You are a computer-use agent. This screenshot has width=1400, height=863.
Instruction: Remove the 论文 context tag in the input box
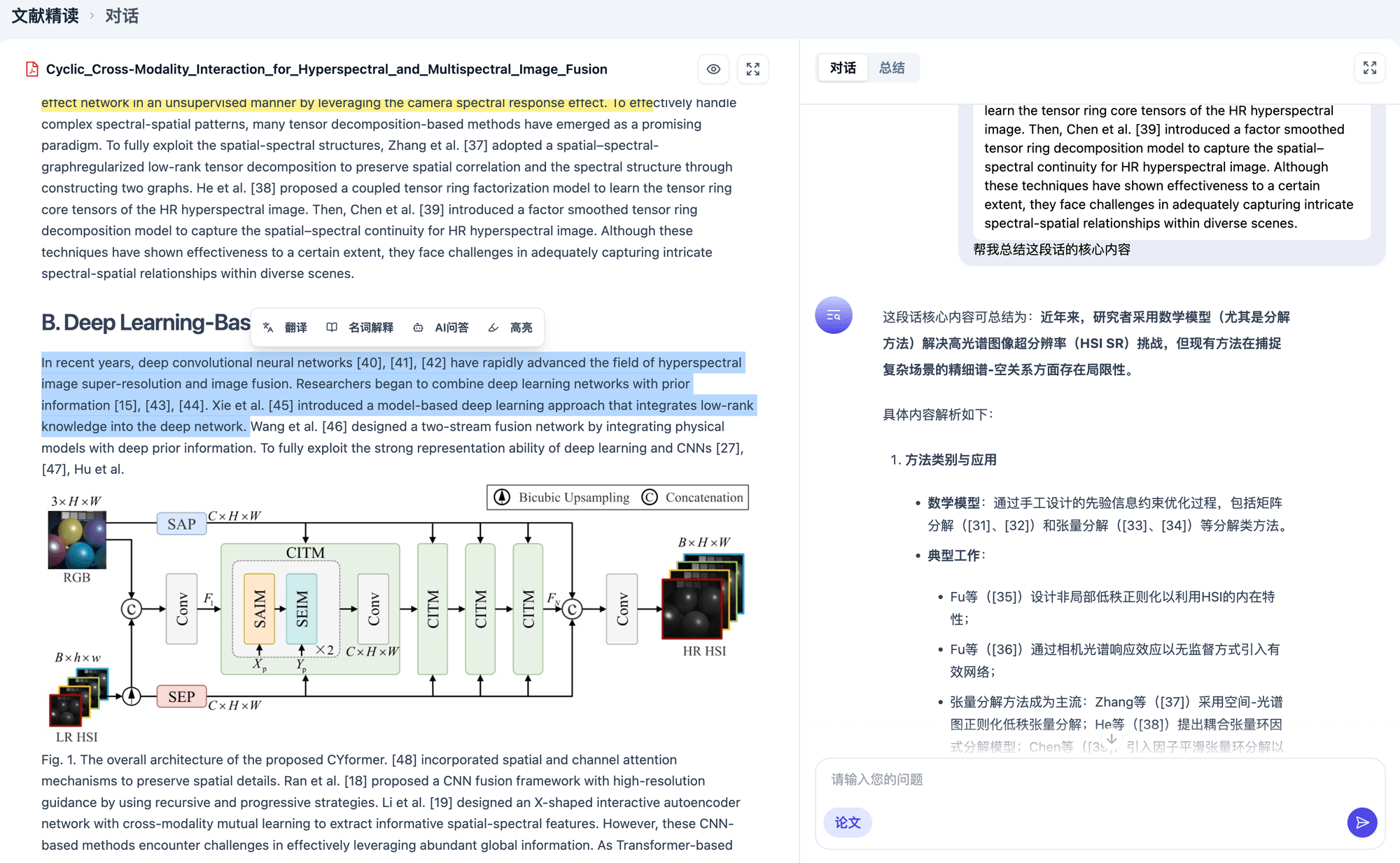coord(848,822)
